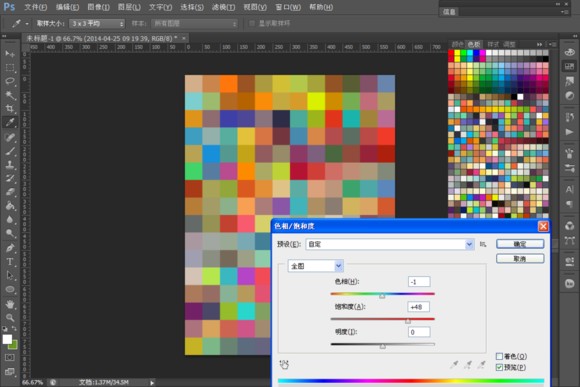Screen dimensions: 580x387
Task: Select the Pen tool
Action: coord(10,248)
